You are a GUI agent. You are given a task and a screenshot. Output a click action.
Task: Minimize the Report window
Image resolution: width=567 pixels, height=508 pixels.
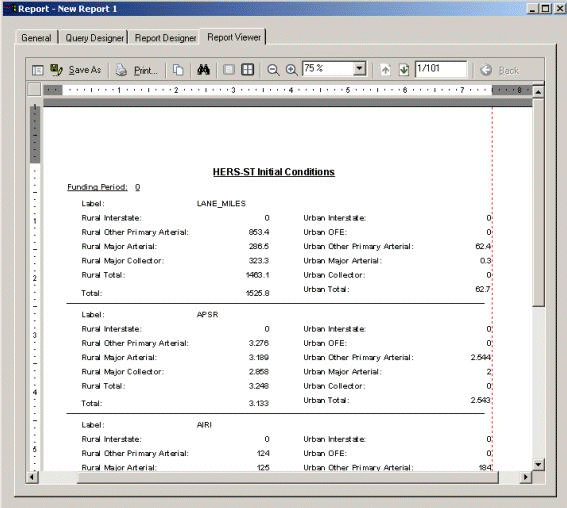coord(532,9)
